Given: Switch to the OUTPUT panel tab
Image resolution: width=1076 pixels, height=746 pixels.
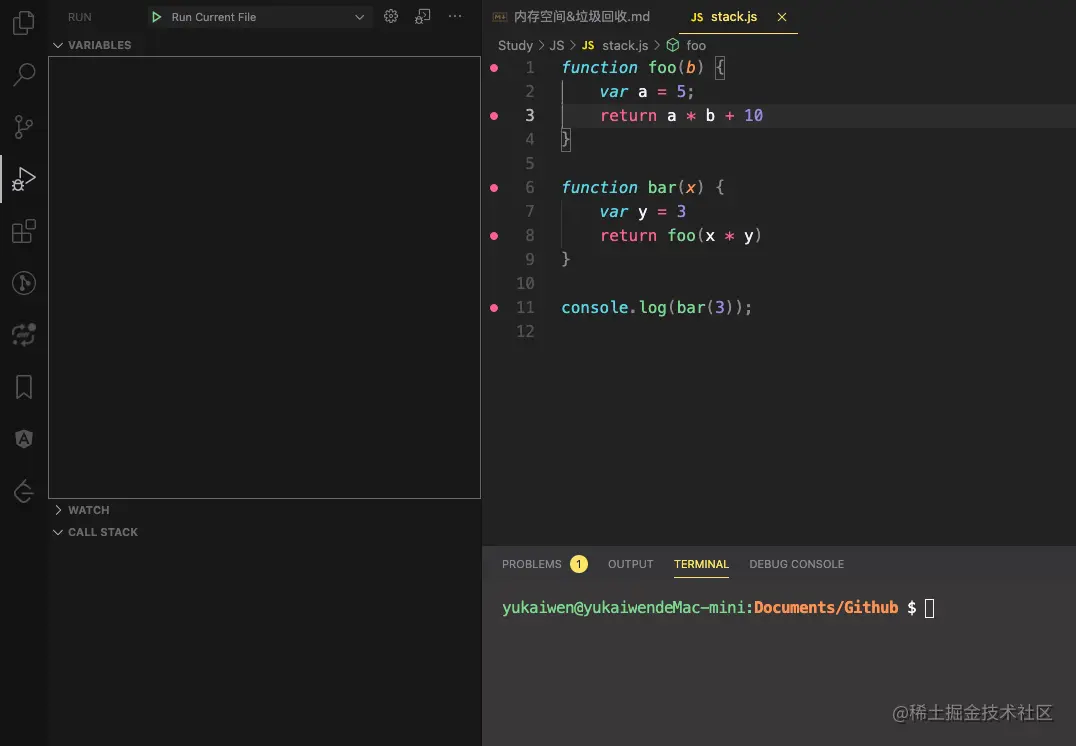Looking at the screenshot, I should pyautogui.click(x=631, y=564).
